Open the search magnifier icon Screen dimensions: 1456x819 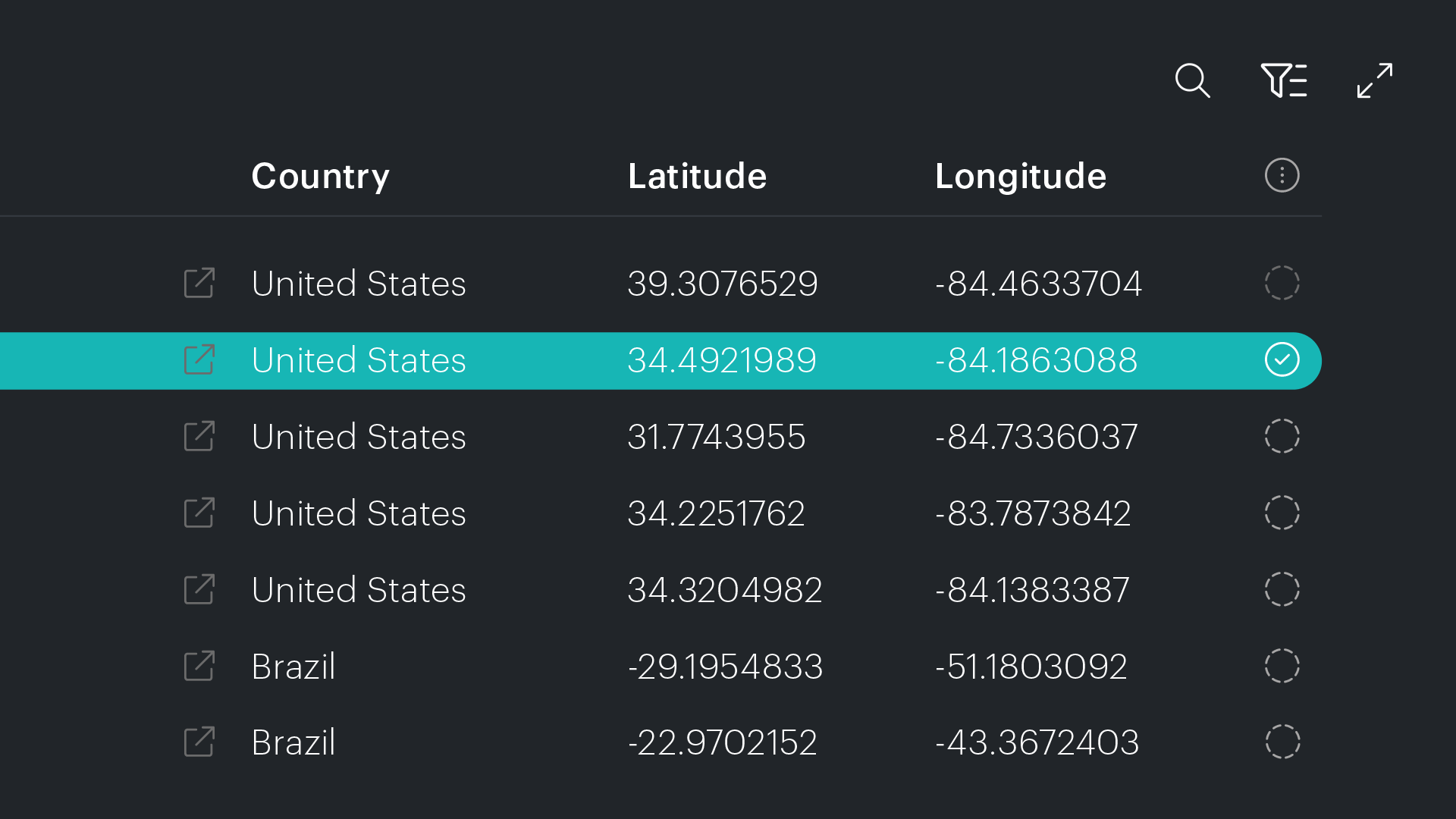tap(1192, 80)
